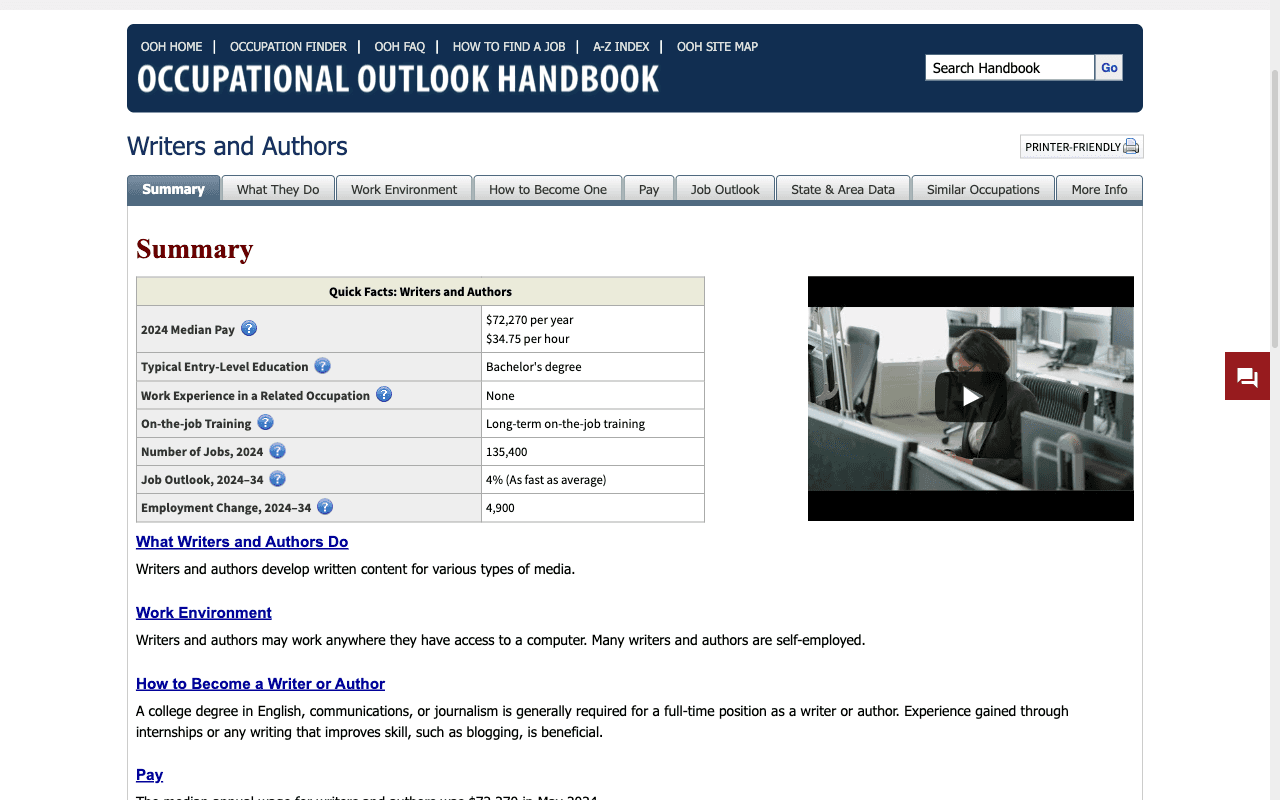Click the "Bachelor's degree" cell
The height and width of the screenshot is (800, 1280).
[x=593, y=366]
